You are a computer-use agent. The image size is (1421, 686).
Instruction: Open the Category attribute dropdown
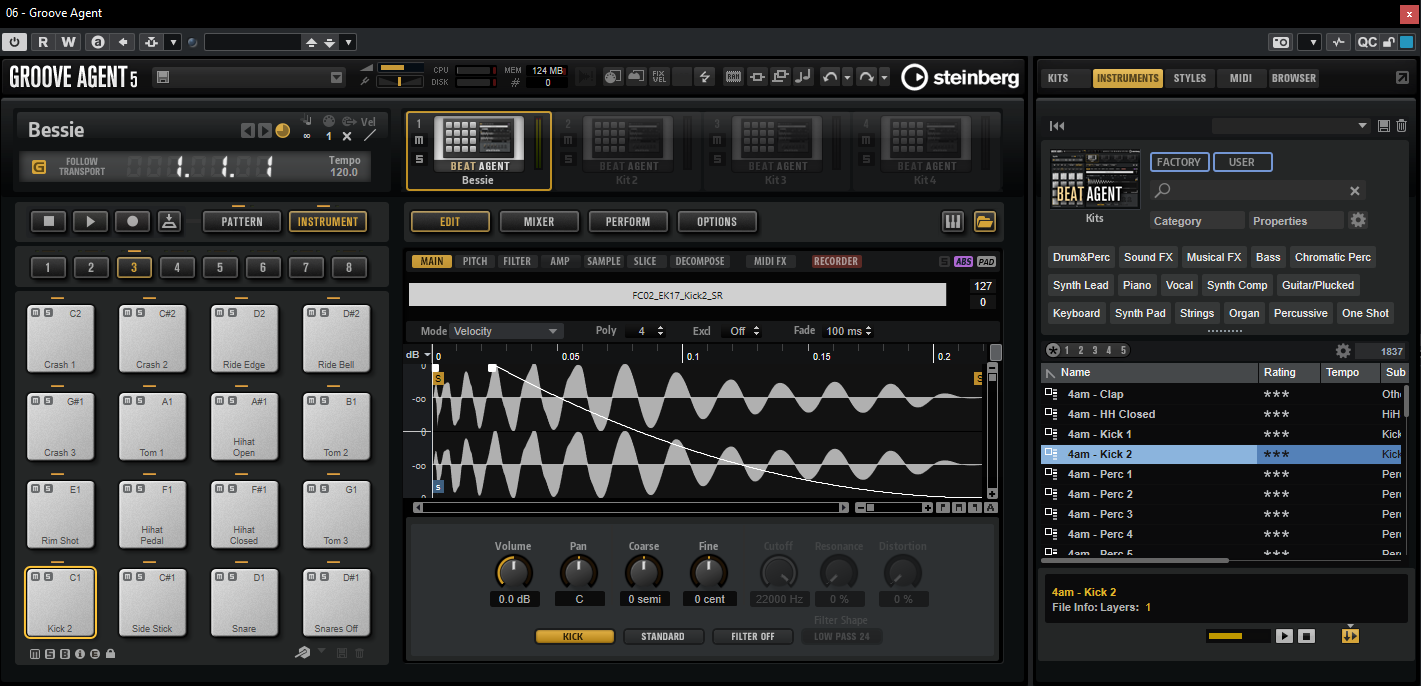(x=1197, y=221)
